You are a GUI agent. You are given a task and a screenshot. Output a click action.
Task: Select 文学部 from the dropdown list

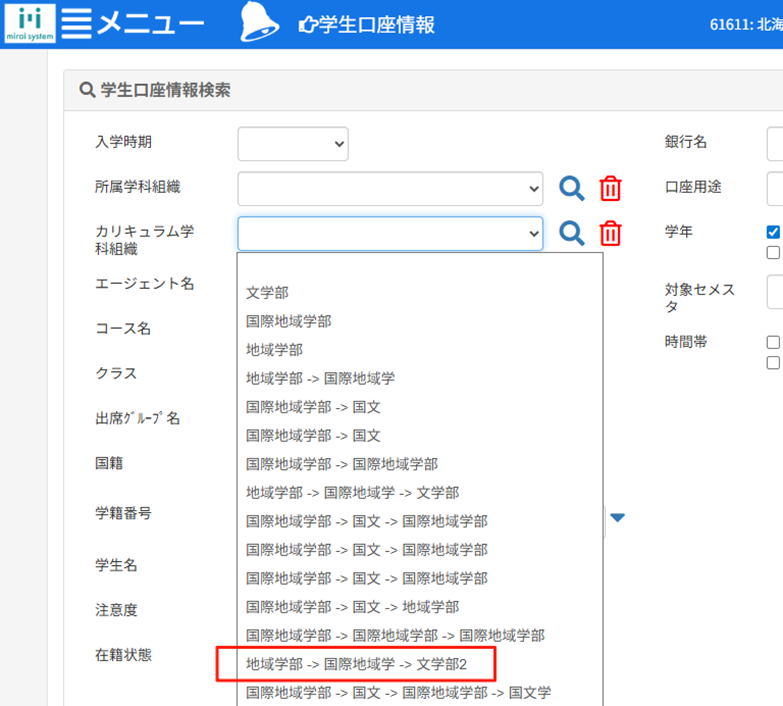click(x=268, y=293)
